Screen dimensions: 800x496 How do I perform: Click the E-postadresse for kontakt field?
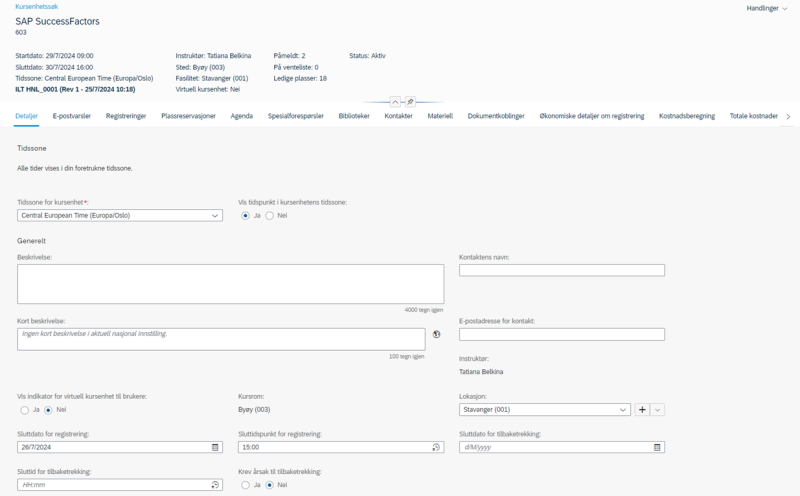(x=562, y=334)
